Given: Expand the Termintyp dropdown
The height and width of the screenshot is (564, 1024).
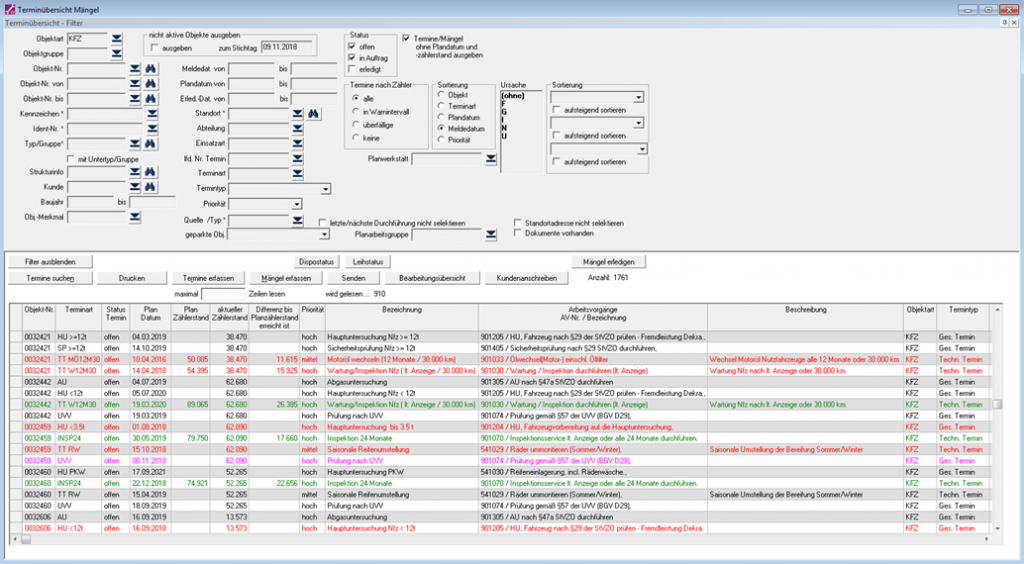Looking at the screenshot, I should click(x=326, y=188).
